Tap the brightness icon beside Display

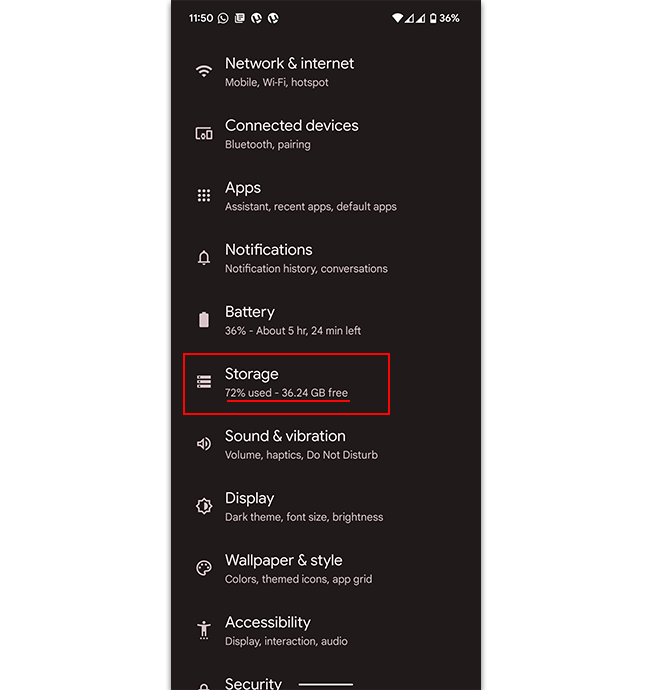point(204,506)
